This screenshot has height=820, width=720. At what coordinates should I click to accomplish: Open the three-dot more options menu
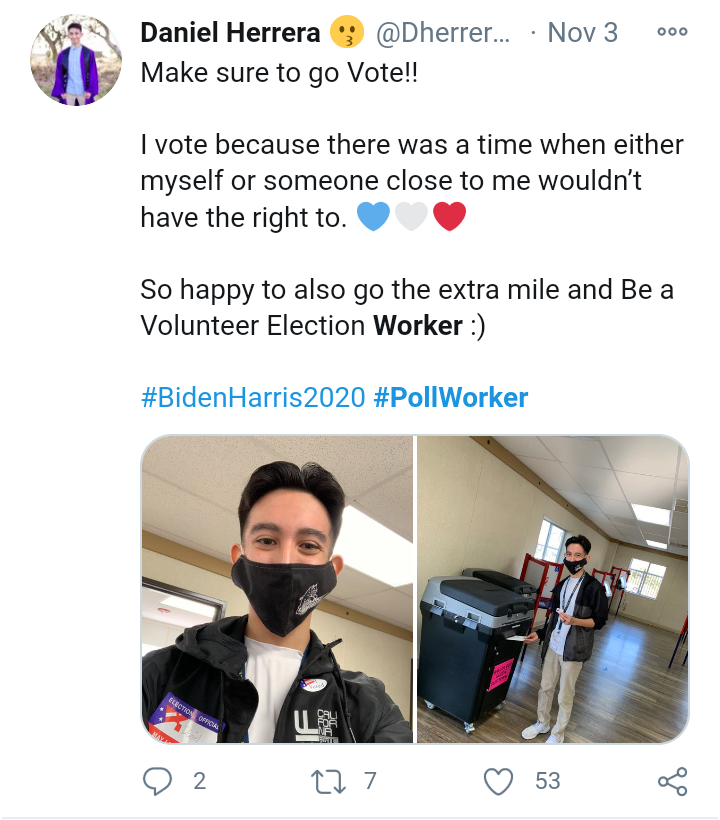tap(672, 32)
